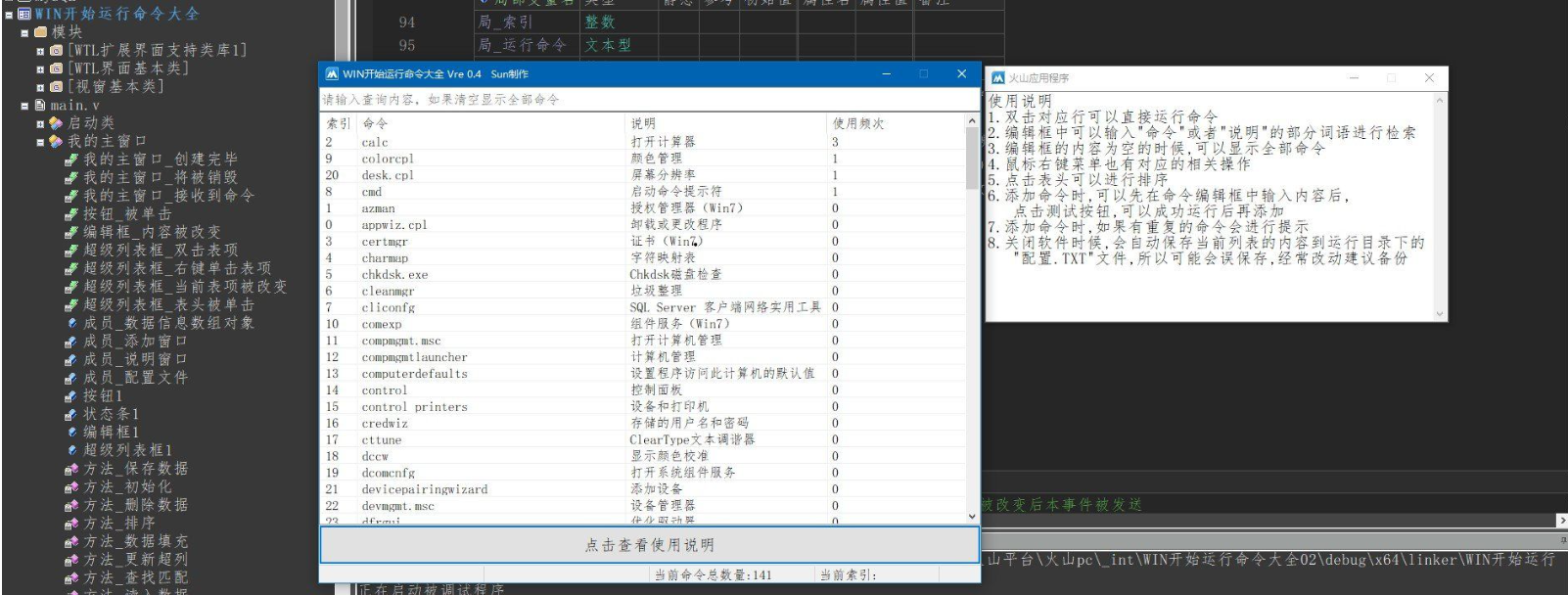The image size is (1568, 595).
Task: Expand the 启动类 class node
Action: coord(40,123)
